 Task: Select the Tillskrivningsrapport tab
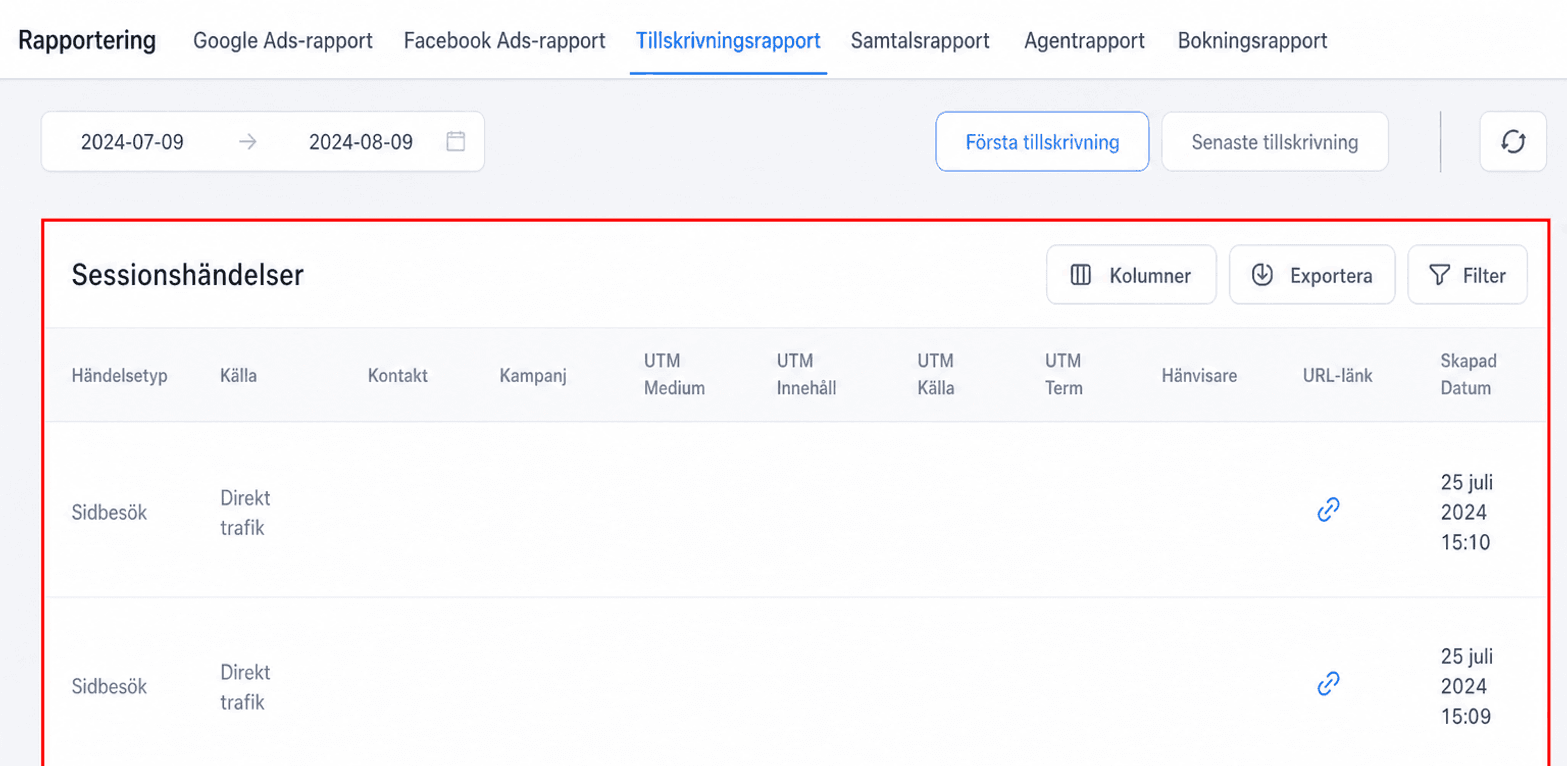728,41
